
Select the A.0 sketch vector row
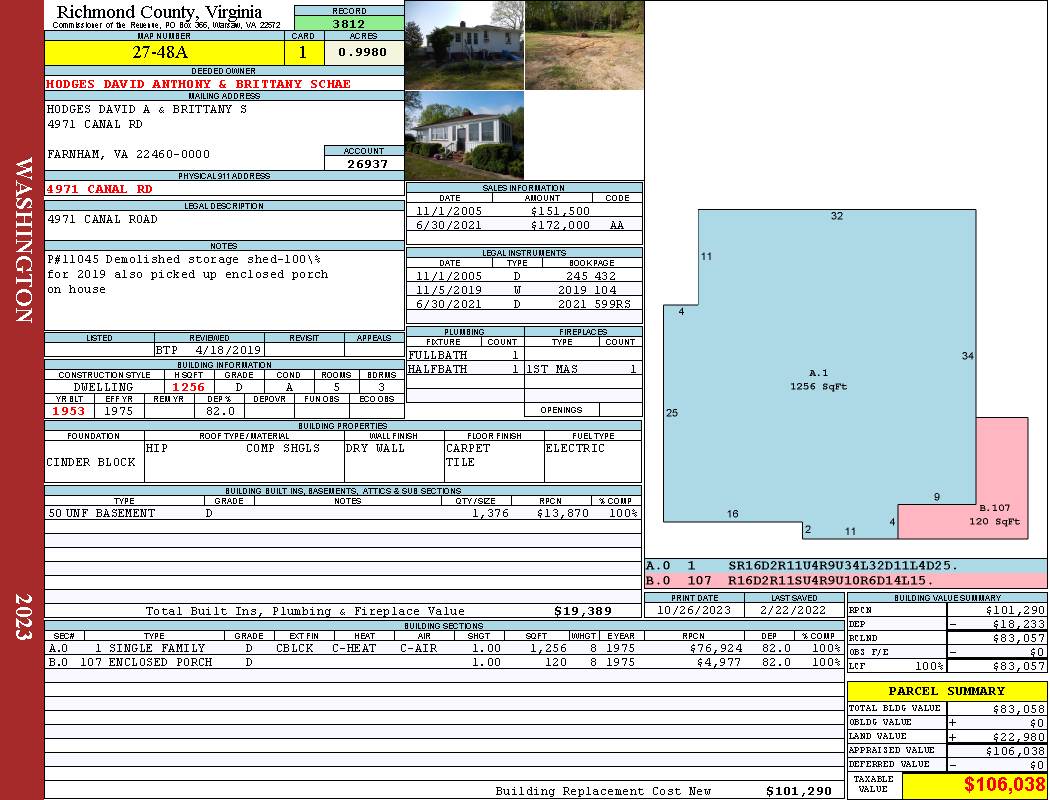tap(846, 566)
